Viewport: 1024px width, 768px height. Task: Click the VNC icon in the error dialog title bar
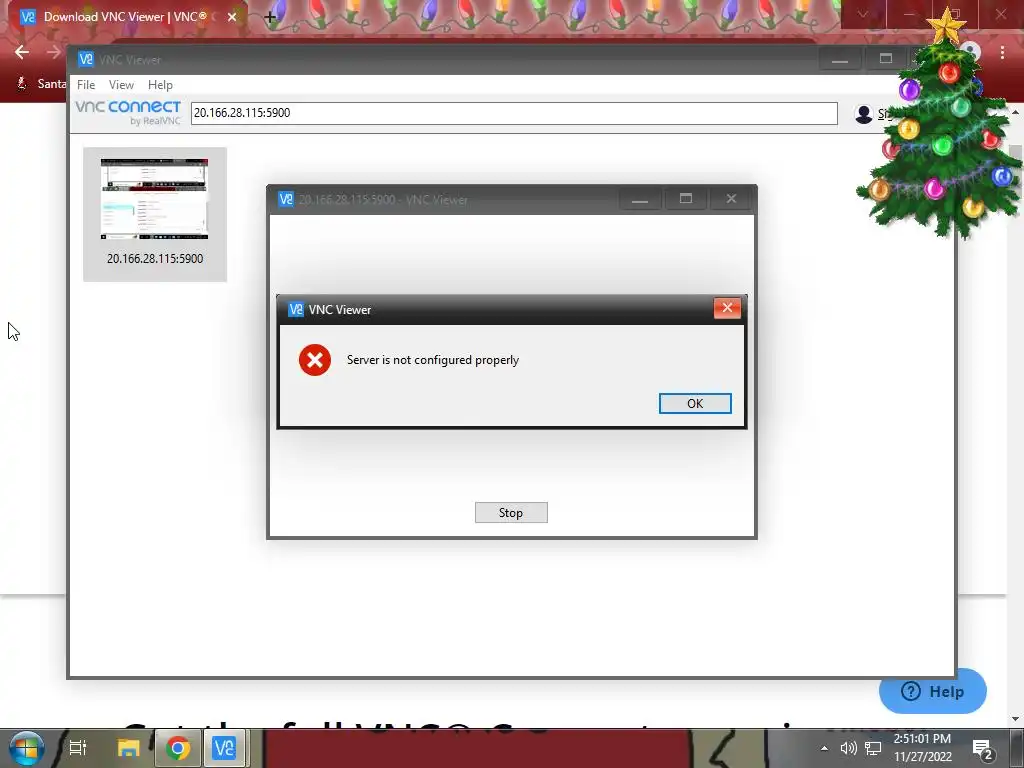(x=296, y=310)
